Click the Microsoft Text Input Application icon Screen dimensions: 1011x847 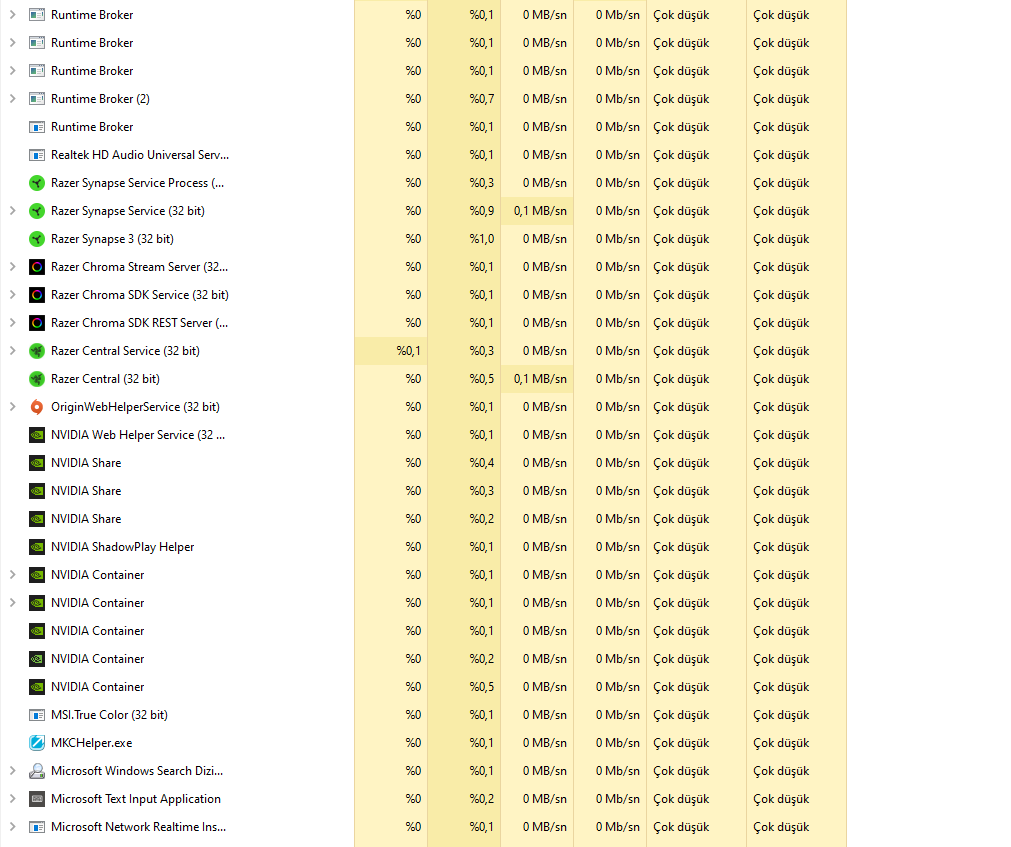tap(37, 799)
